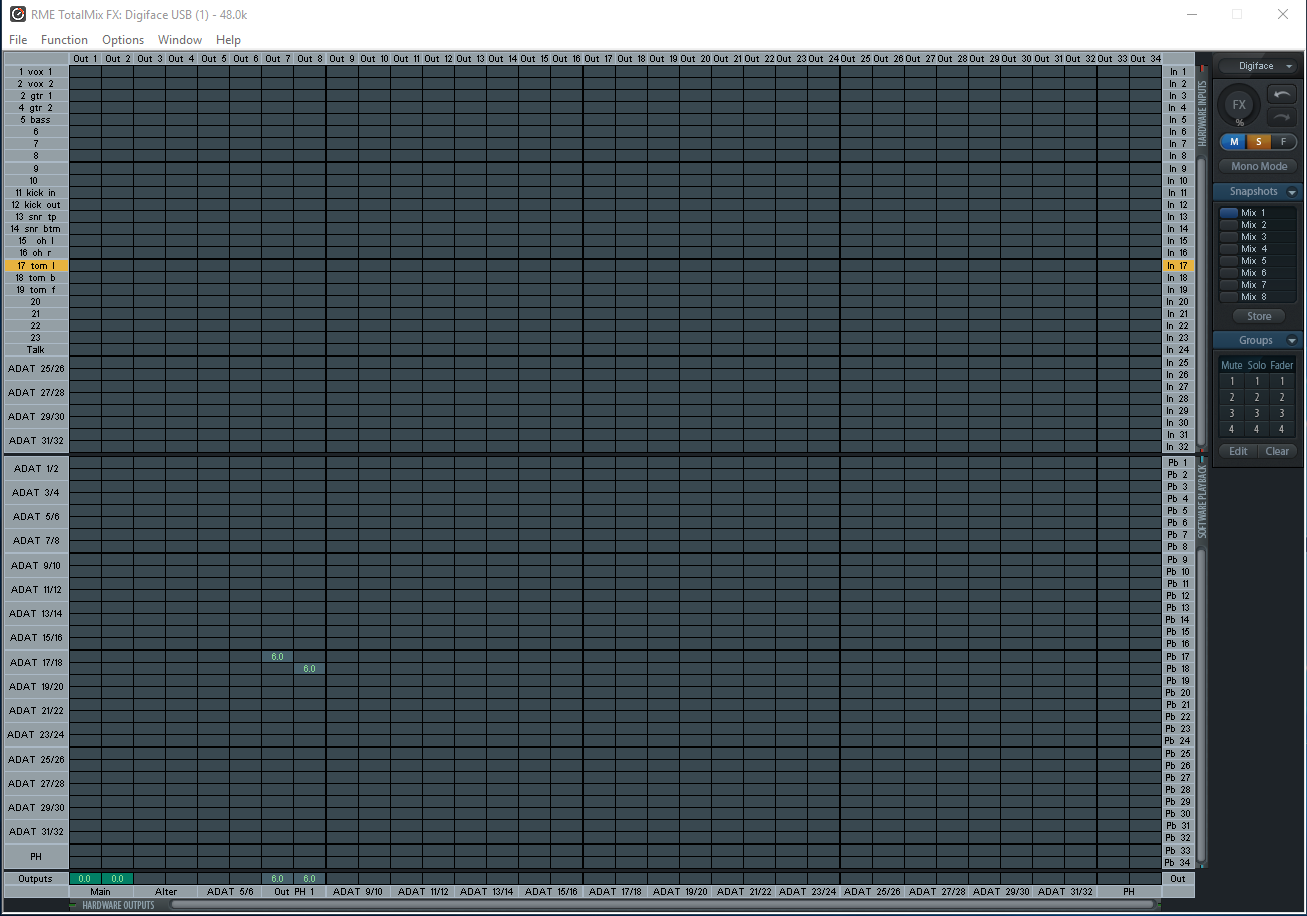Select snapshot Mix 2
The width and height of the screenshot is (1307, 916).
point(1258,225)
